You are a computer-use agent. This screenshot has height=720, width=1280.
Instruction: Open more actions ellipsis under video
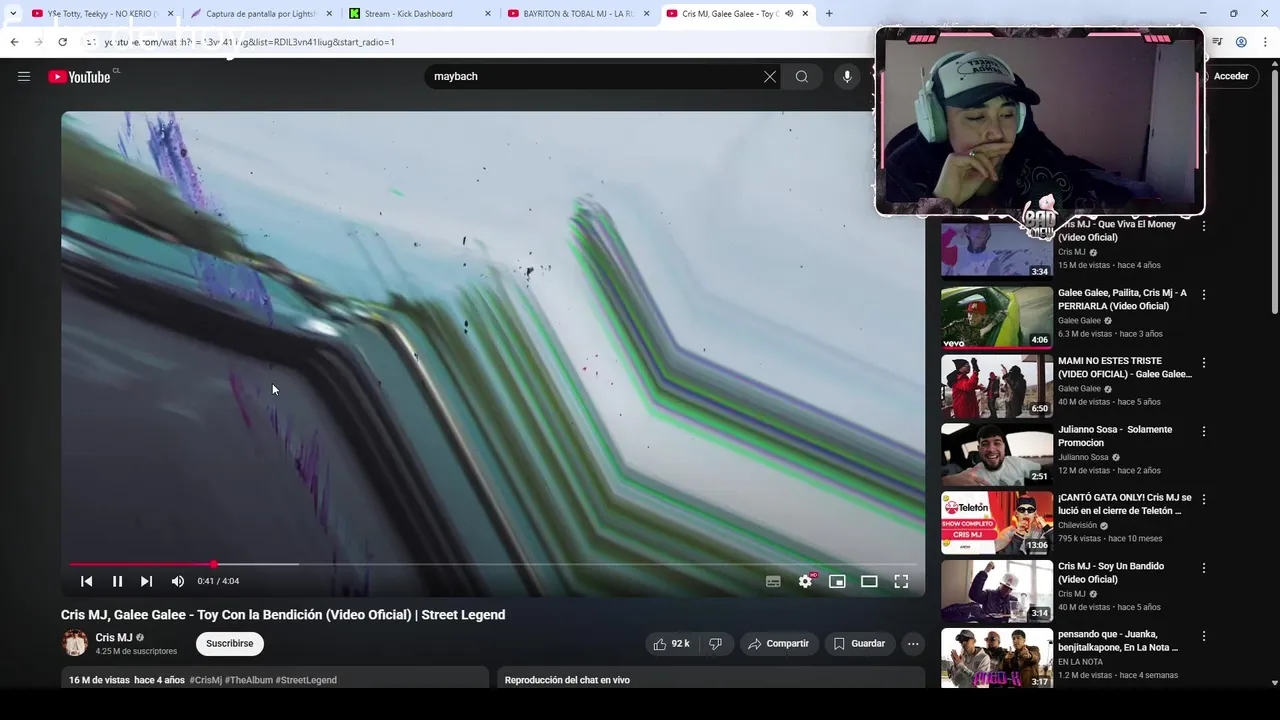(913, 644)
